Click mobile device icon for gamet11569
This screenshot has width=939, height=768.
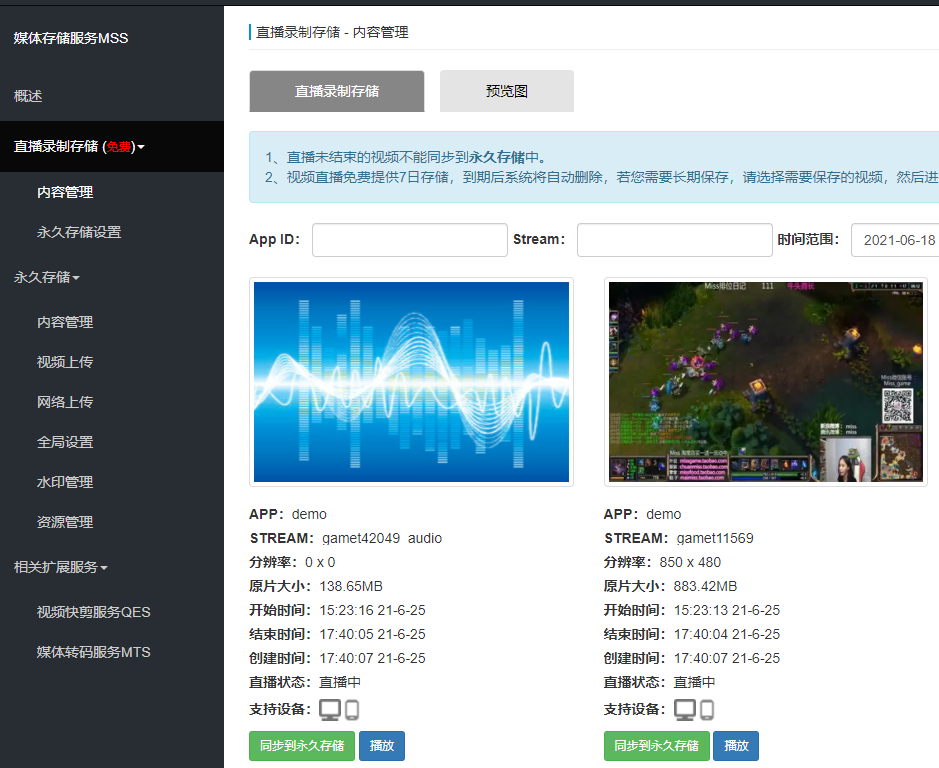tap(707, 710)
